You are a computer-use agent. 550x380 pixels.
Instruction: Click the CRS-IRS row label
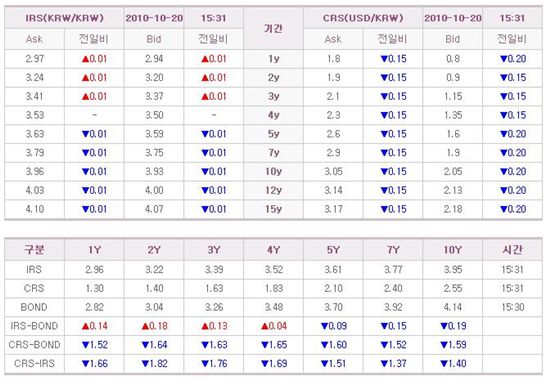tap(34, 364)
